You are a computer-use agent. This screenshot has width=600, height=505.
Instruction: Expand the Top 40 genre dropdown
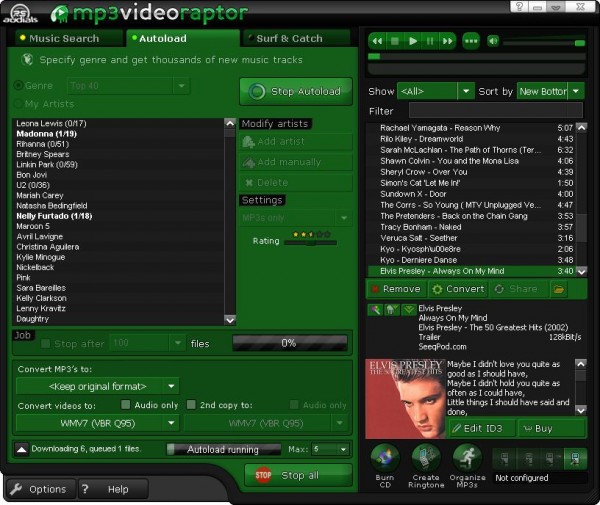[181, 86]
